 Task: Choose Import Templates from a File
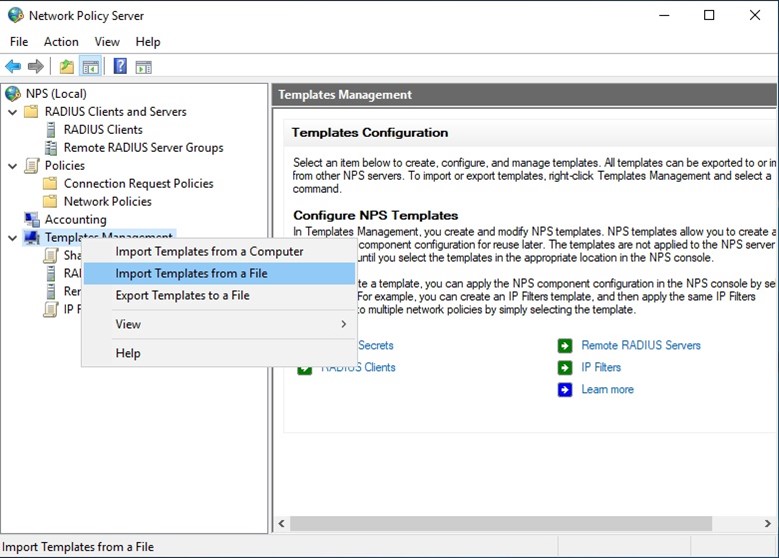[219, 273]
